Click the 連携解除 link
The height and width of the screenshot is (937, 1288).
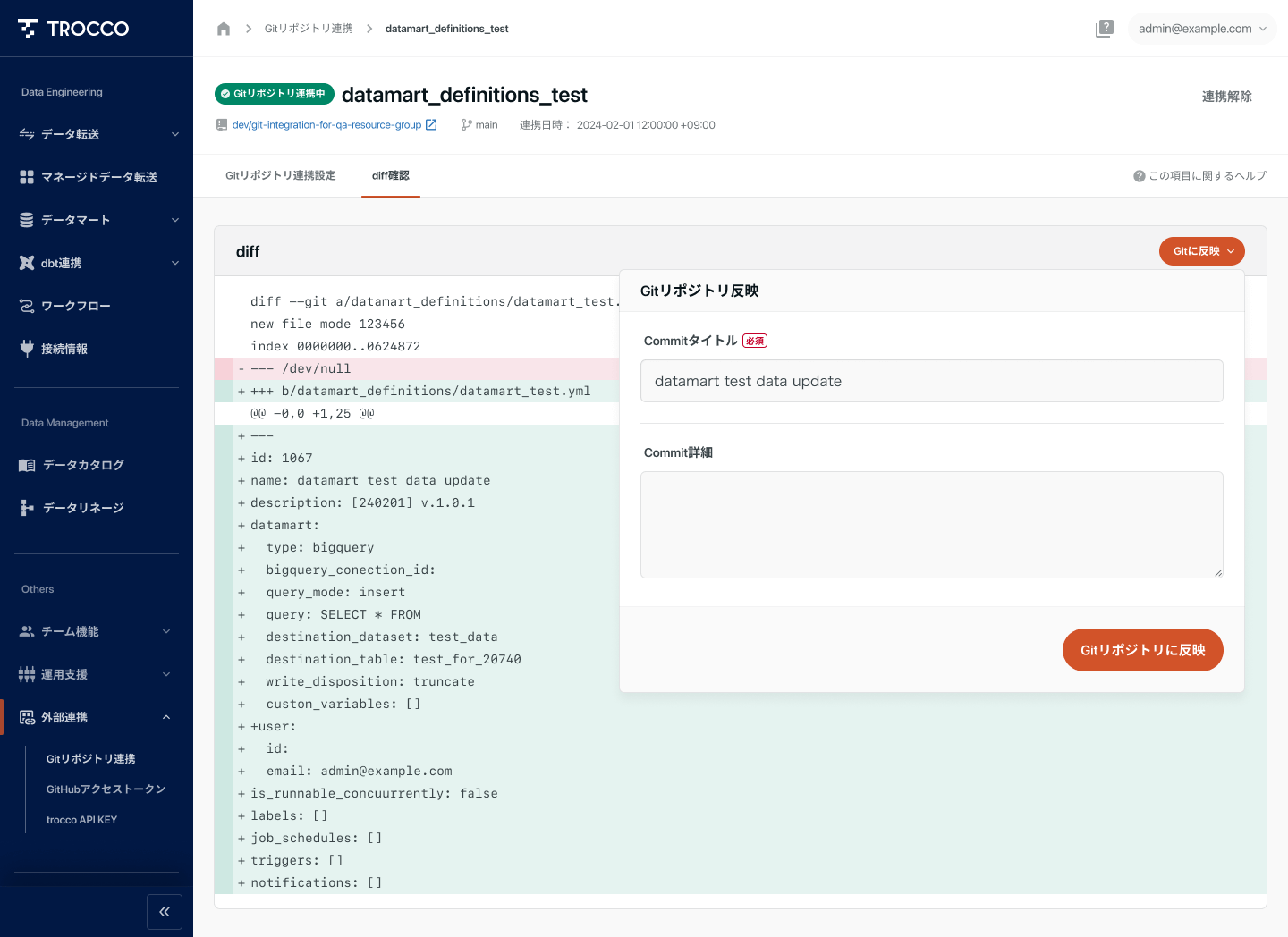tap(1226, 97)
